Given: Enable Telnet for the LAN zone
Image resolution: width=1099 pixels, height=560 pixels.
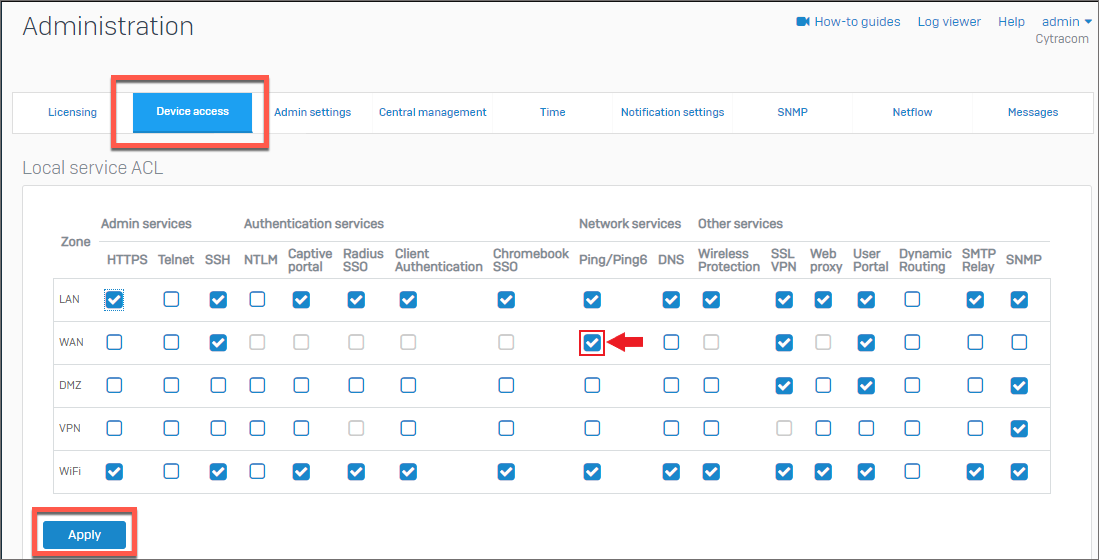Looking at the screenshot, I should click(x=171, y=300).
